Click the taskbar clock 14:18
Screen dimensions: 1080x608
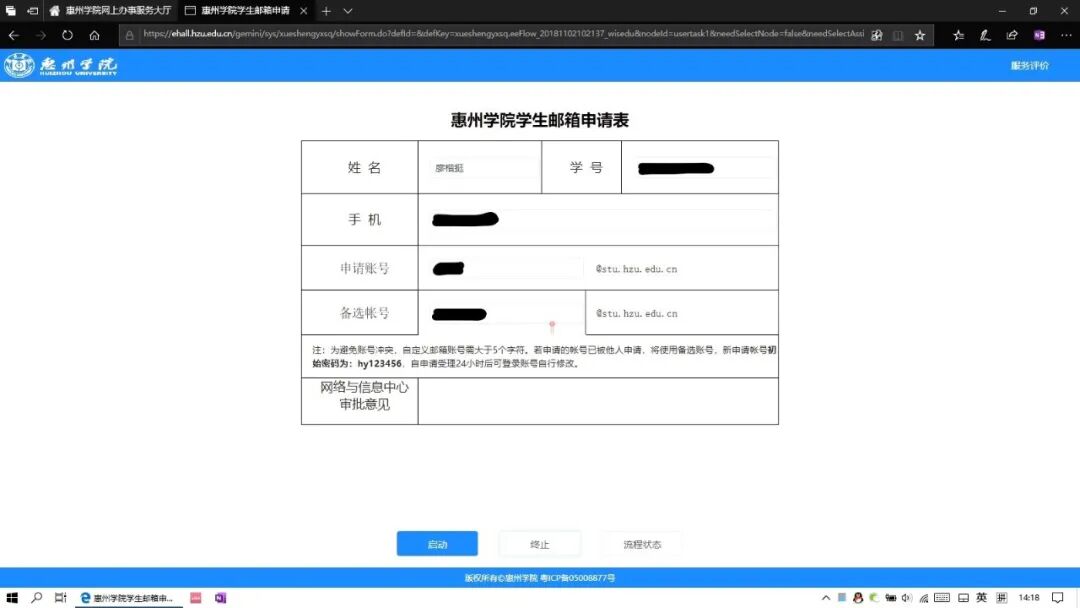coord(1029,598)
